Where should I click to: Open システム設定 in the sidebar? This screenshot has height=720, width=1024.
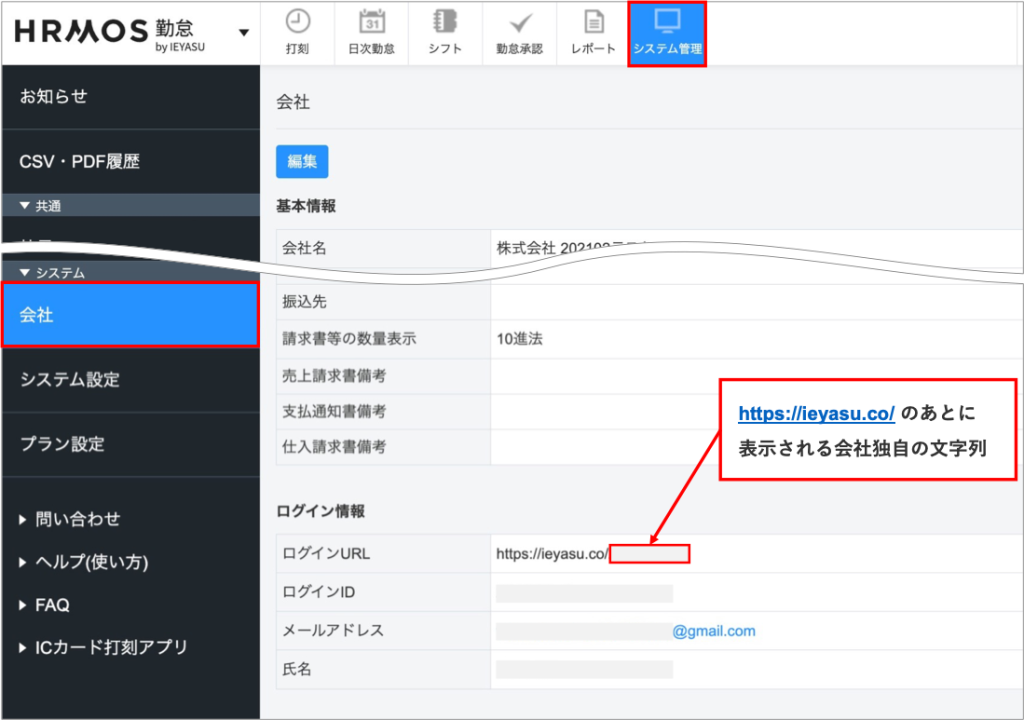pos(70,380)
